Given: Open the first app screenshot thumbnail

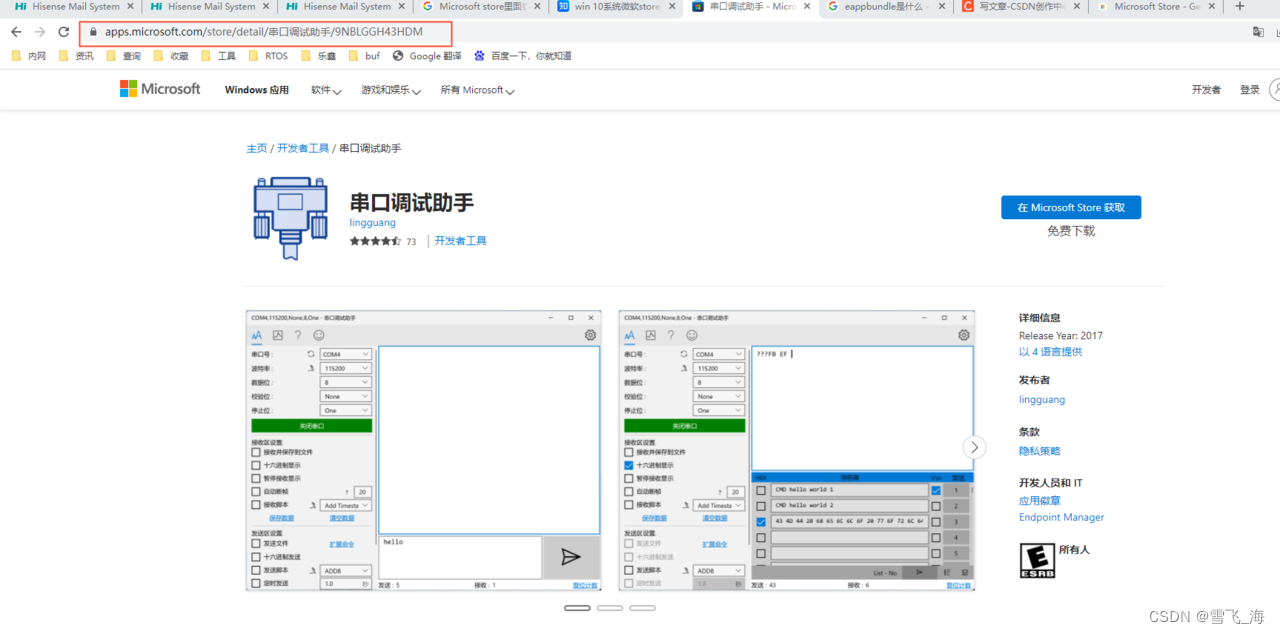Looking at the screenshot, I should (x=424, y=450).
